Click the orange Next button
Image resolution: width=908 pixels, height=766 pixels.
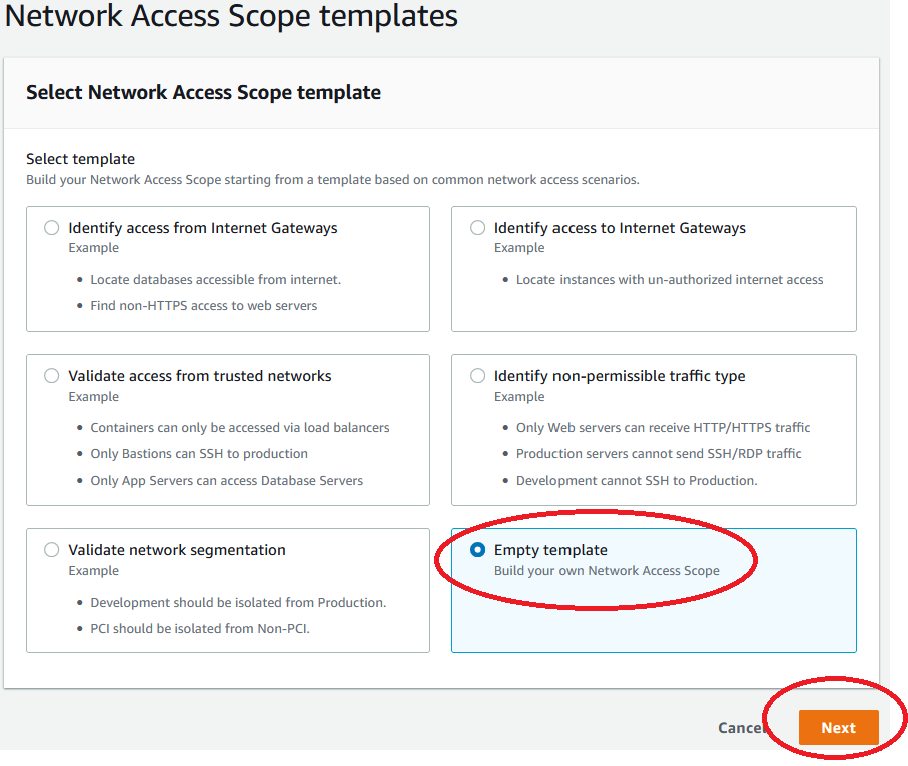(838, 728)
